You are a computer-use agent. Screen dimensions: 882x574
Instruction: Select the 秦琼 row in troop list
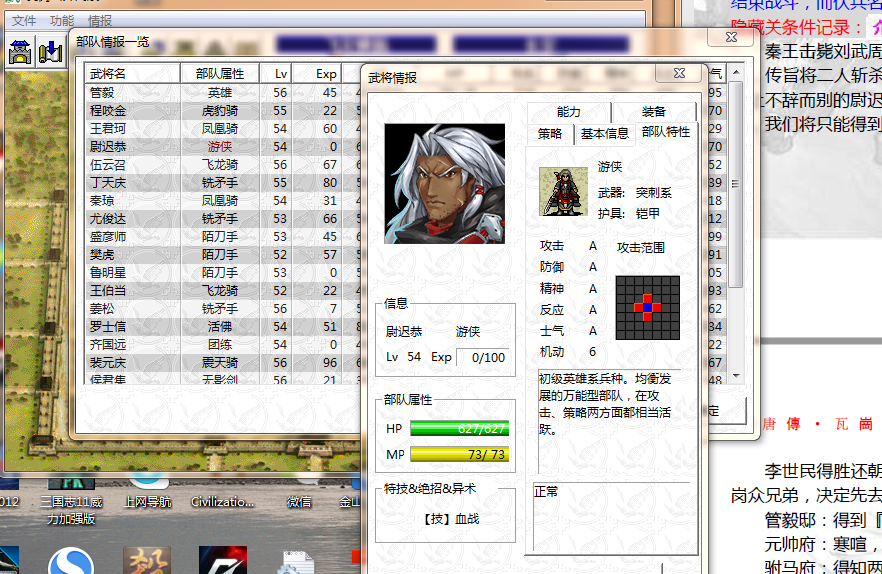[x=223, y=200]
